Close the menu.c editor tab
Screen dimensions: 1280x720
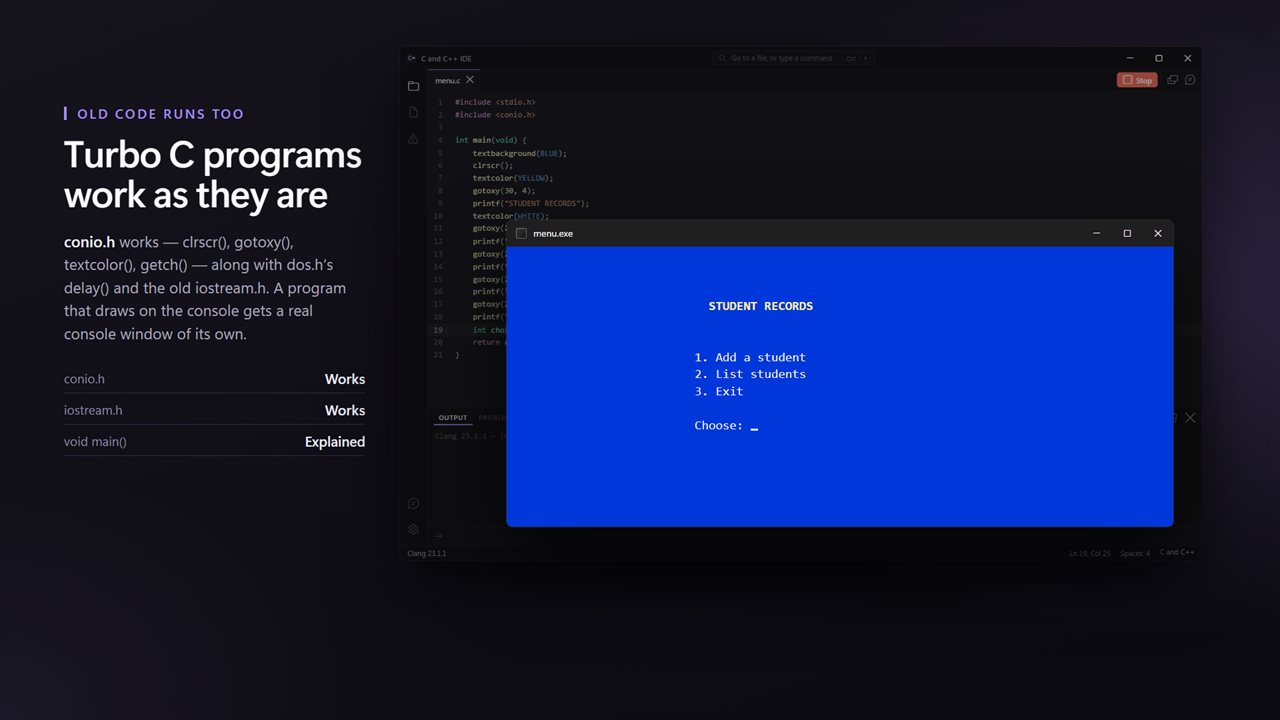(x=470, y=80)
